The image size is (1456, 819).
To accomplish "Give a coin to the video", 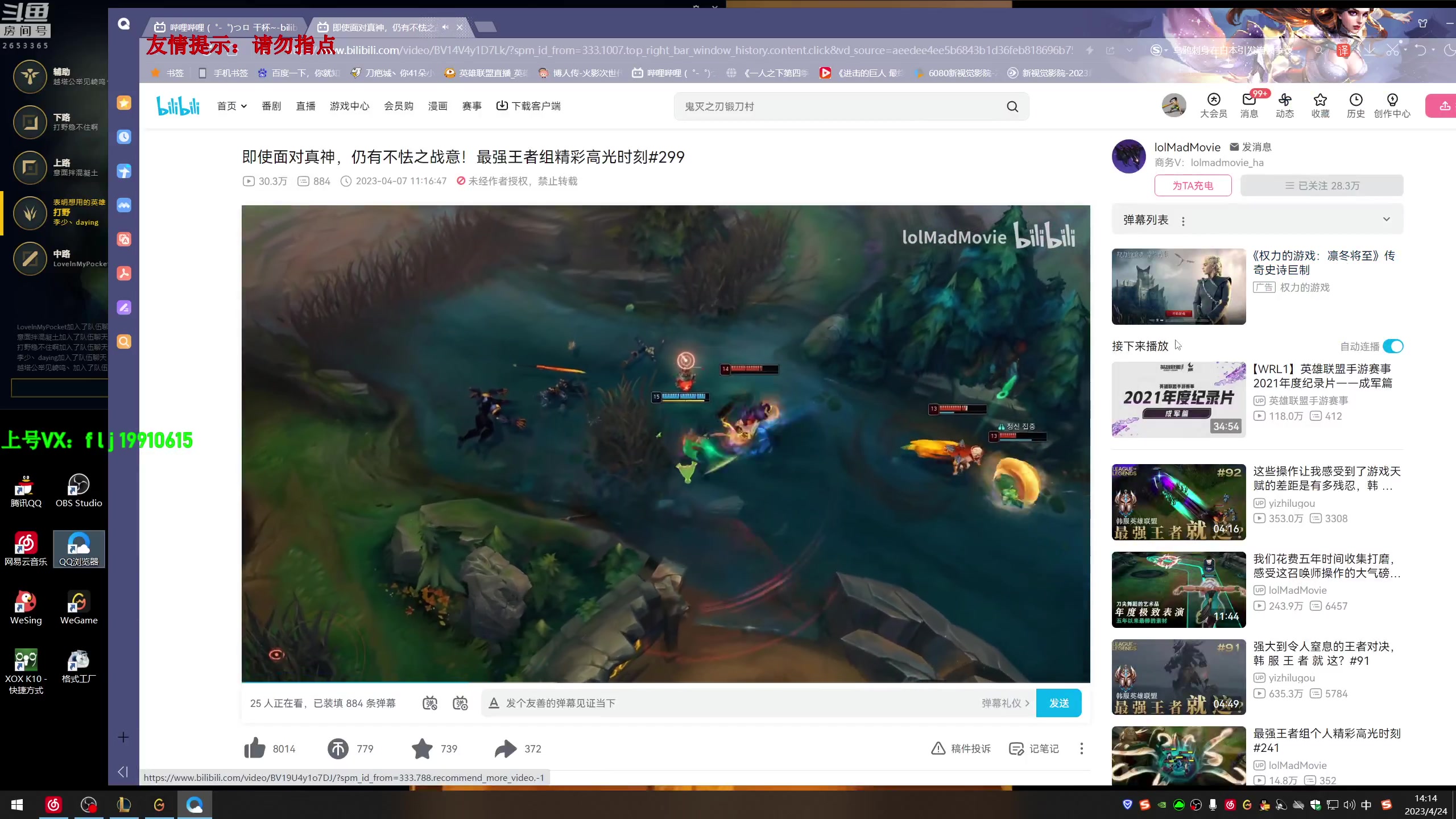I will (x=338, y=748).
